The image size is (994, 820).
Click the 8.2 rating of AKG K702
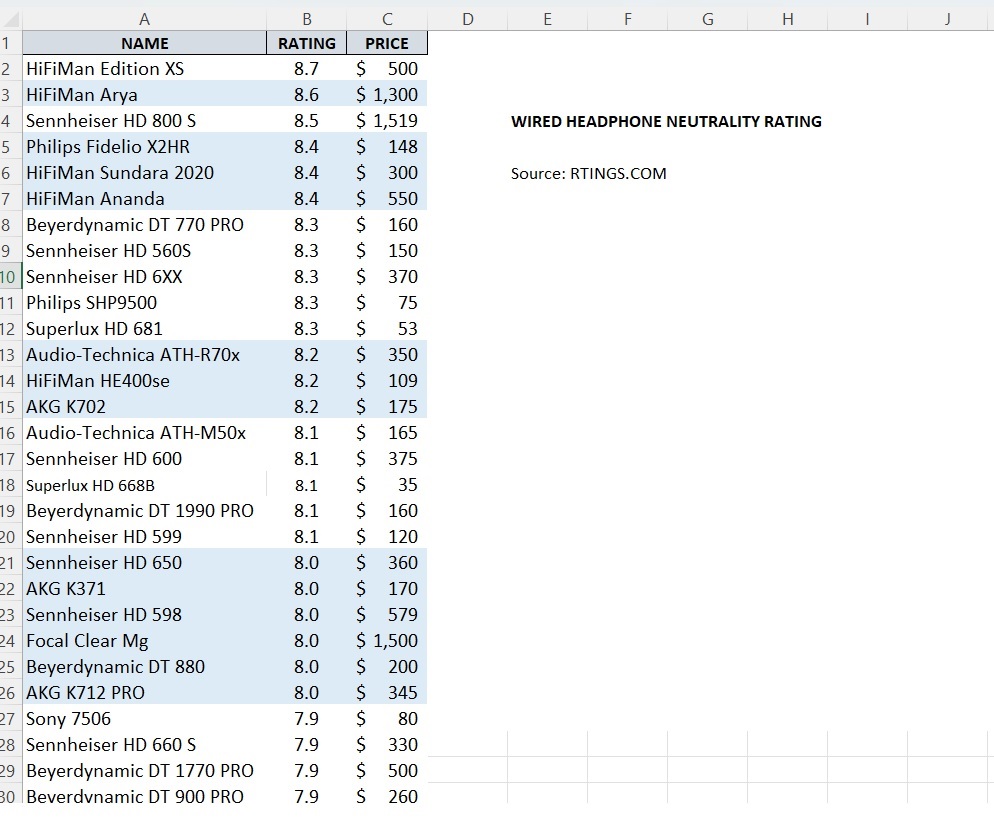pyautogui.click(x=307, y=406)
